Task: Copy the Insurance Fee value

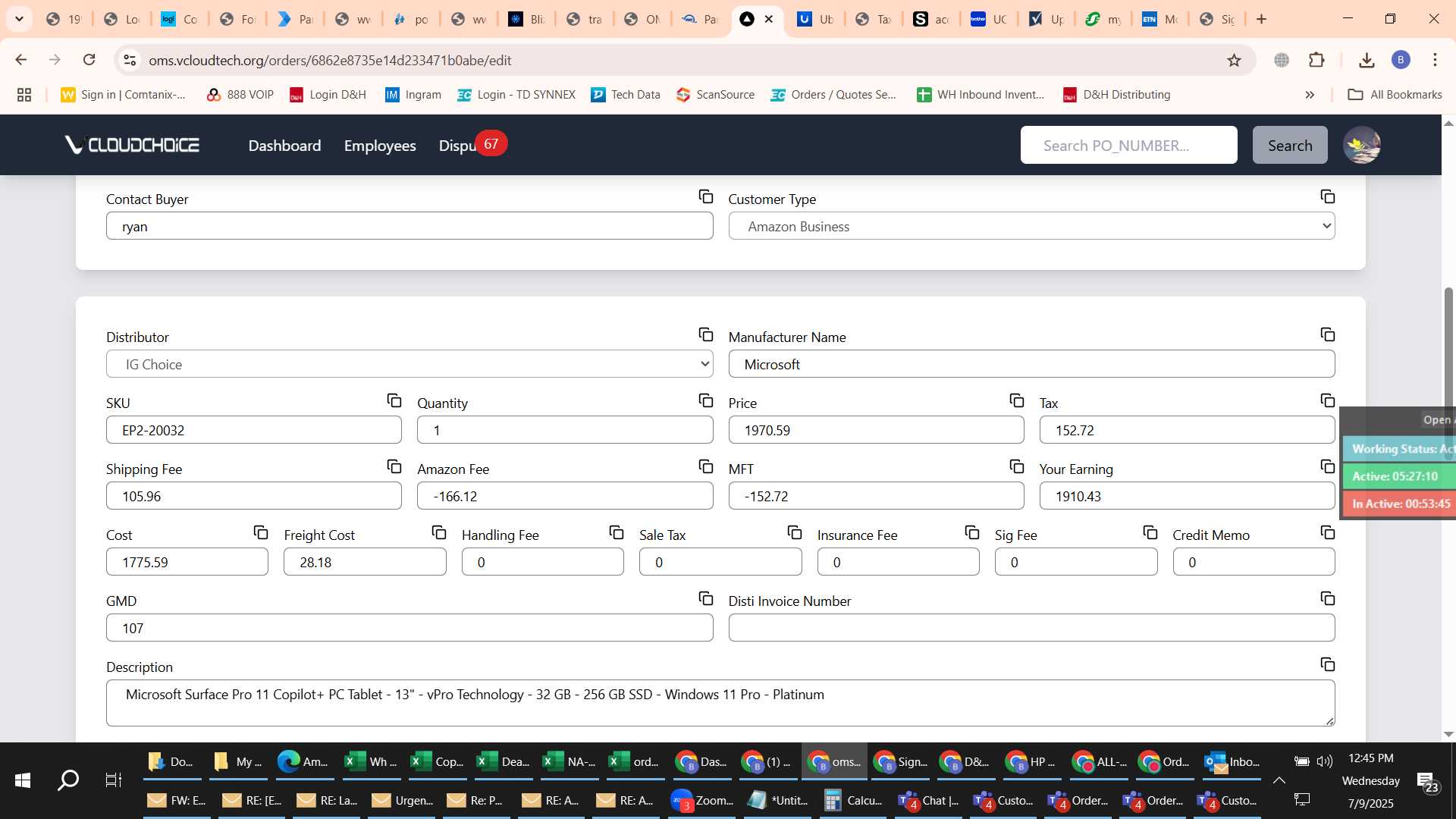Action: coord(972,533)
